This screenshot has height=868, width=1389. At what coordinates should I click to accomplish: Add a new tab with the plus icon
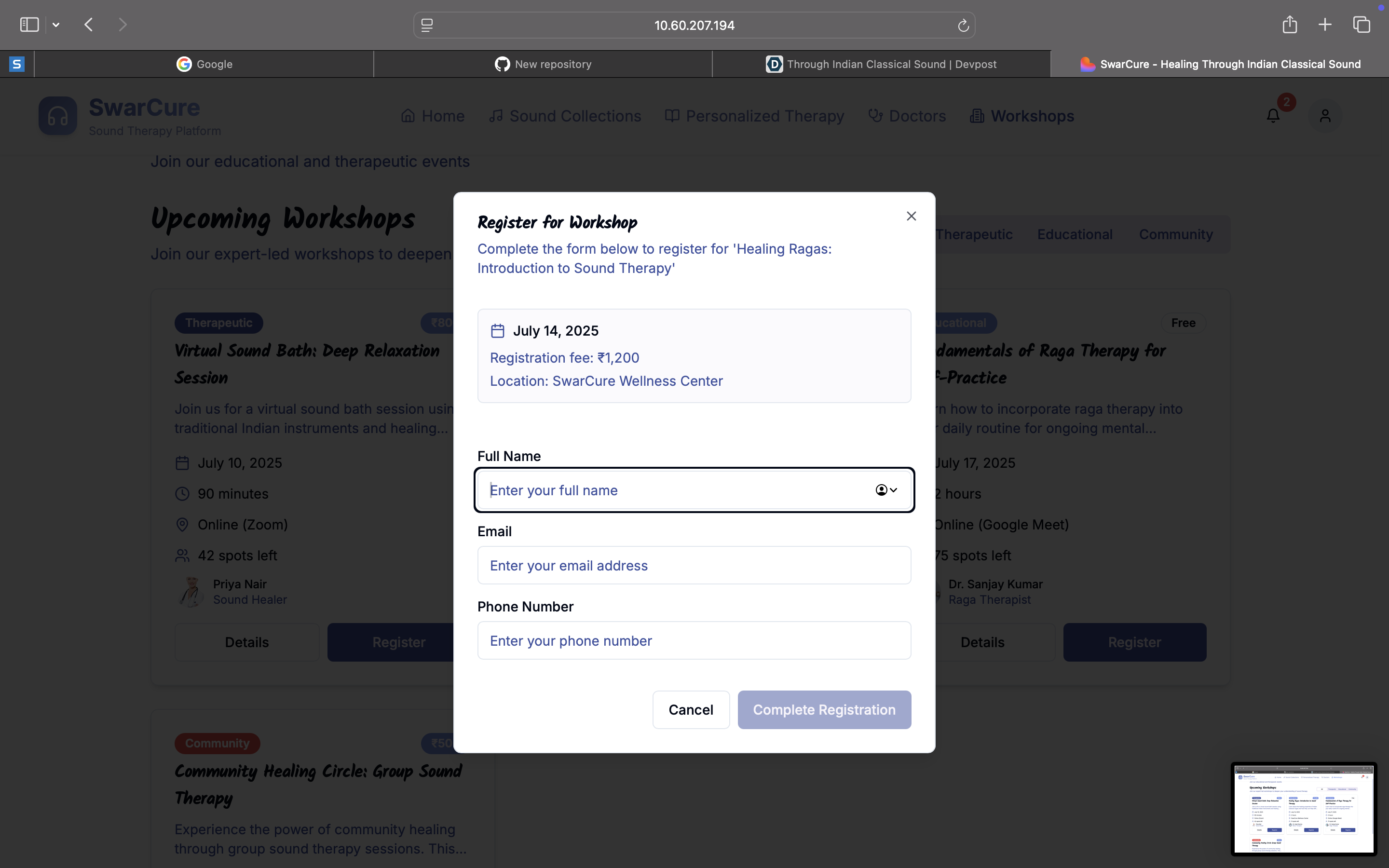[1325, 25]
